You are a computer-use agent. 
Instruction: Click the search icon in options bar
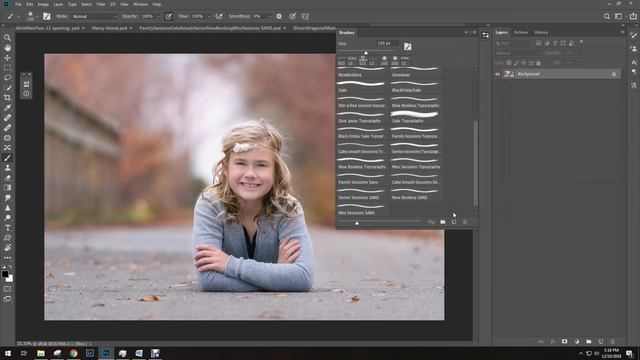pos(607,16)
